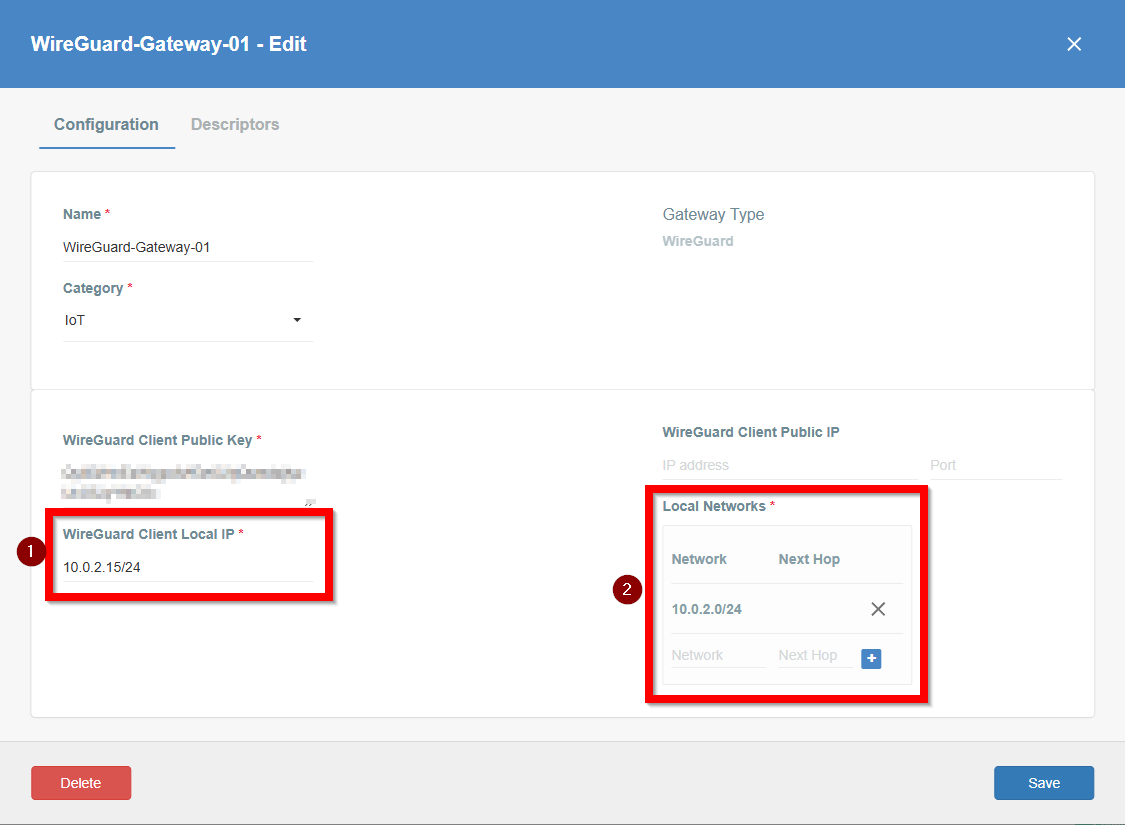1125x825 pixels.
Task: Remove the 10.0.2.0/24 local network entry
Action: [877, 609]
